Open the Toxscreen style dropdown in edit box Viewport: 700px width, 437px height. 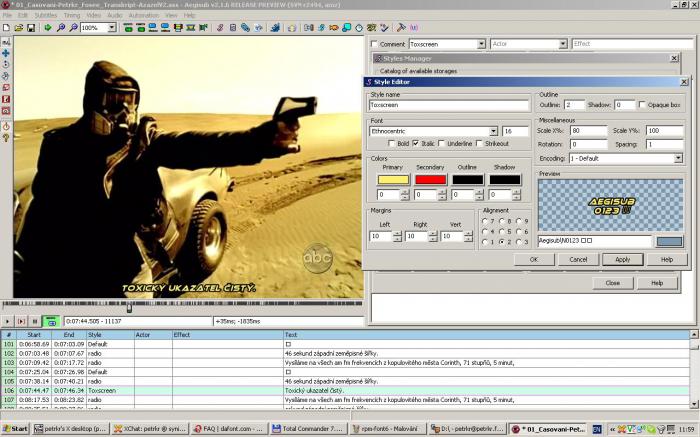coord(481,44)
